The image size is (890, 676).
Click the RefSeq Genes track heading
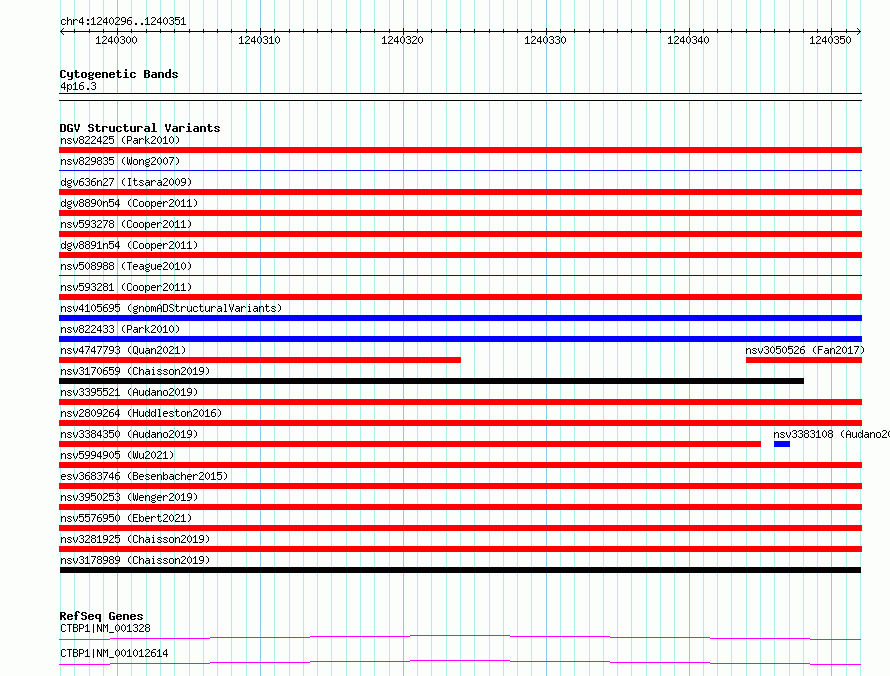point(101,616)
